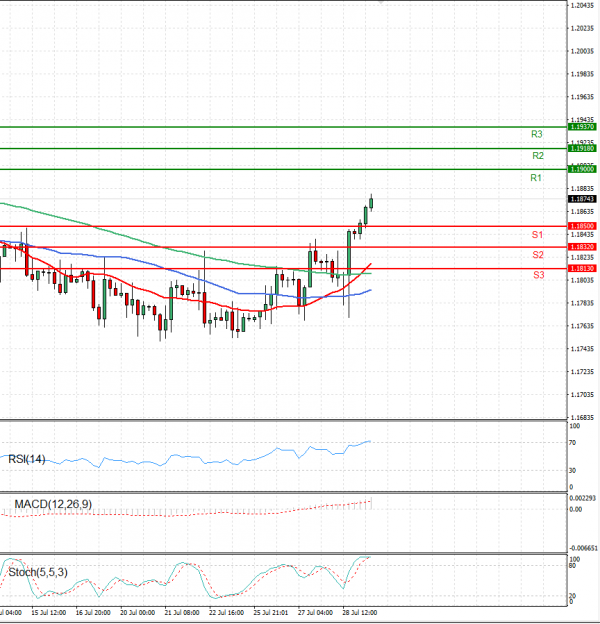Screen dimensions: 600x624
Task: Click the red 1.18320 price tag
Action: click(x=581, y=247)
